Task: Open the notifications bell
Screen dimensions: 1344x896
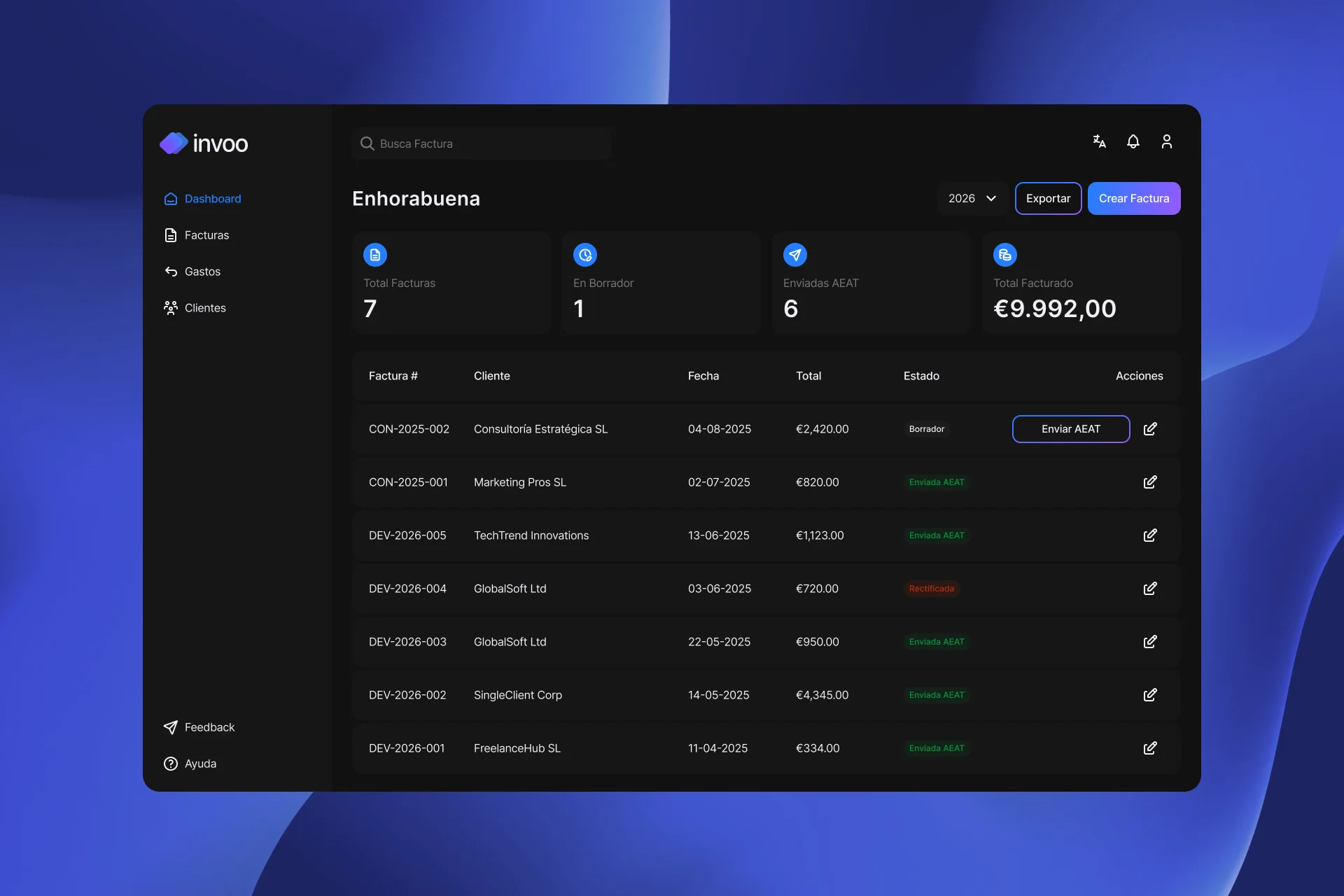Action: pyautogui.click(x=1133, y=141)
